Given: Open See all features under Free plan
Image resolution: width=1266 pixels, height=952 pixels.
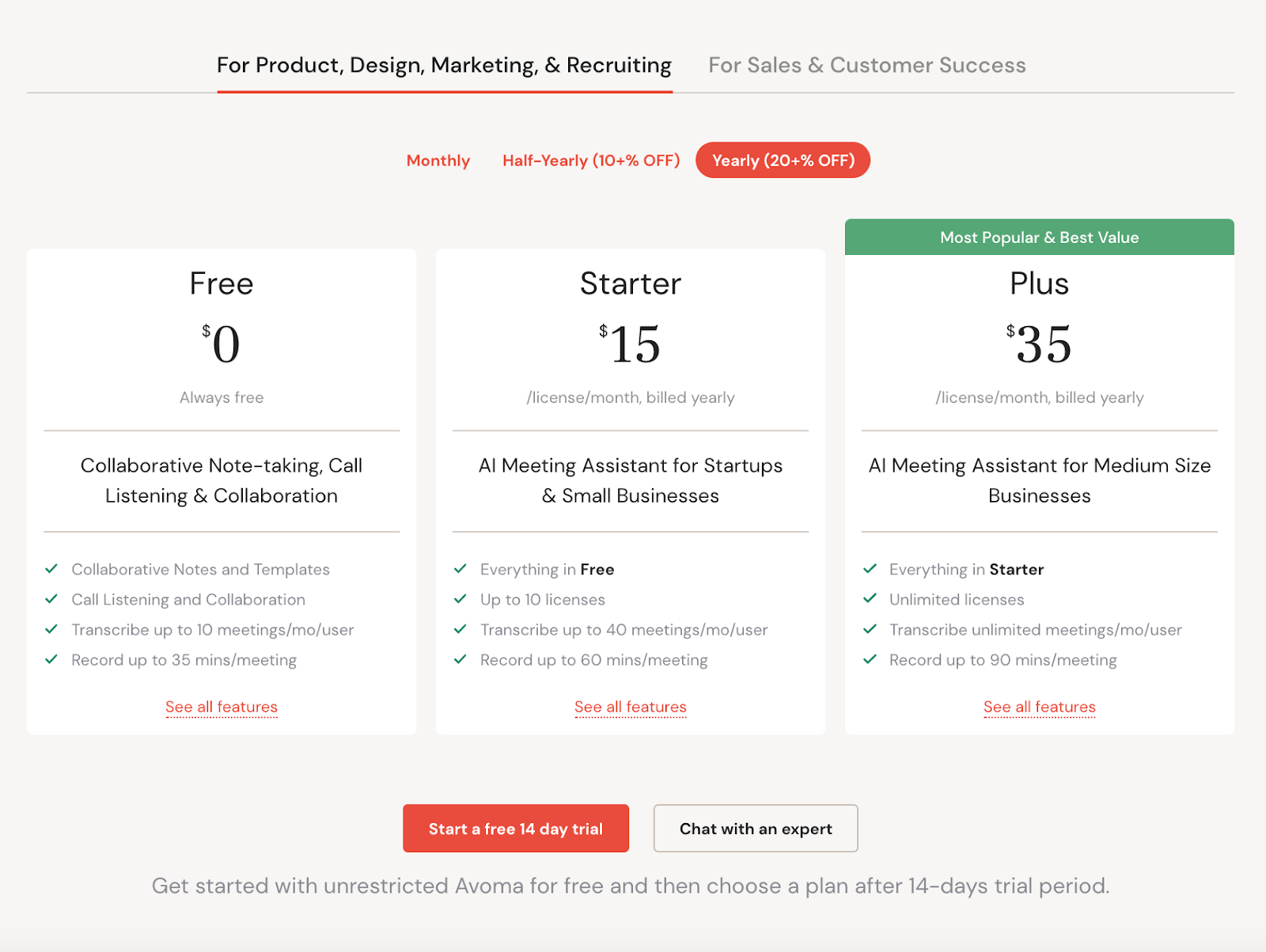Looking at the screenshot, I should [222, 707].
